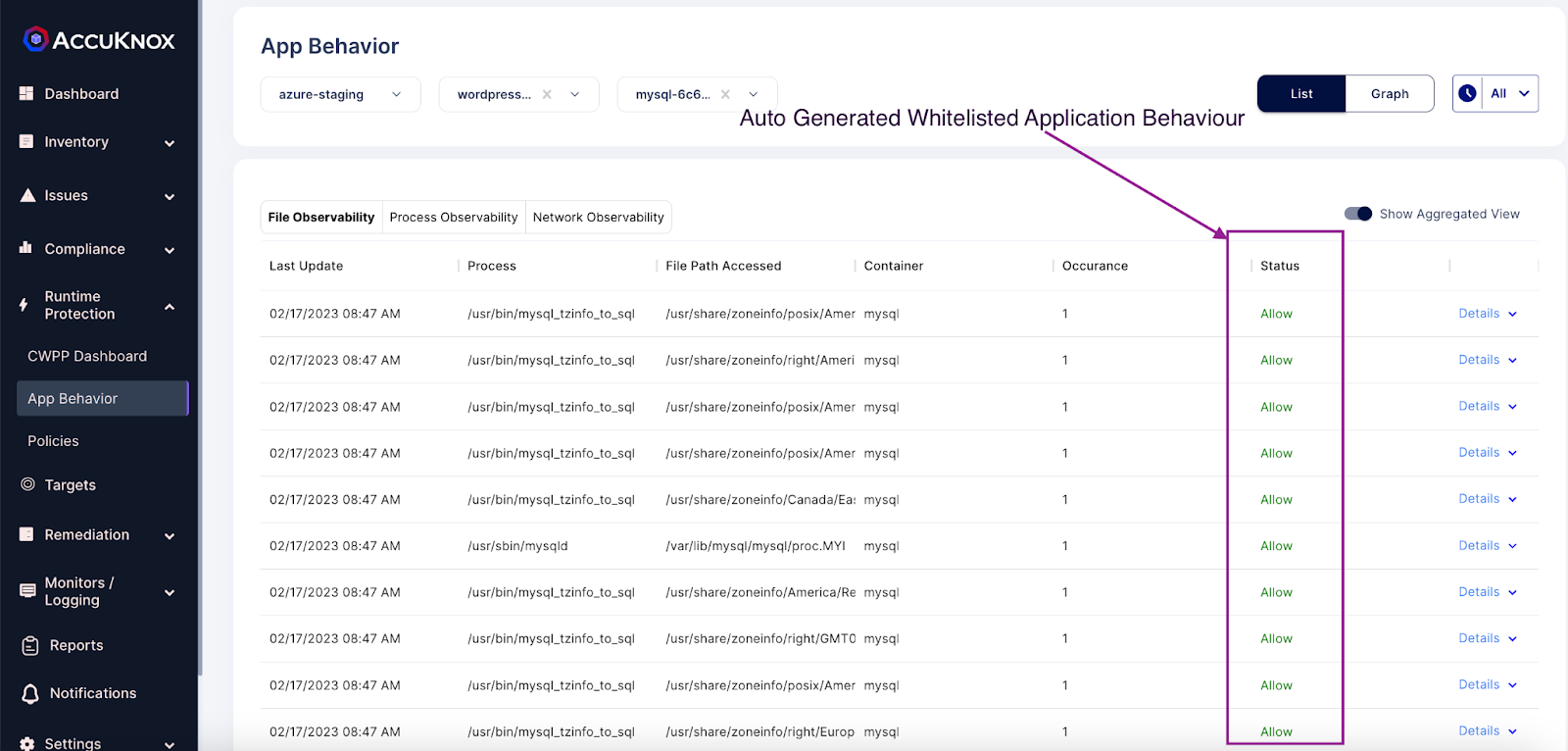Viewport: 1568px width, 751px height.
Task: Click the Targets circle icon
Action: pos(27,484)
